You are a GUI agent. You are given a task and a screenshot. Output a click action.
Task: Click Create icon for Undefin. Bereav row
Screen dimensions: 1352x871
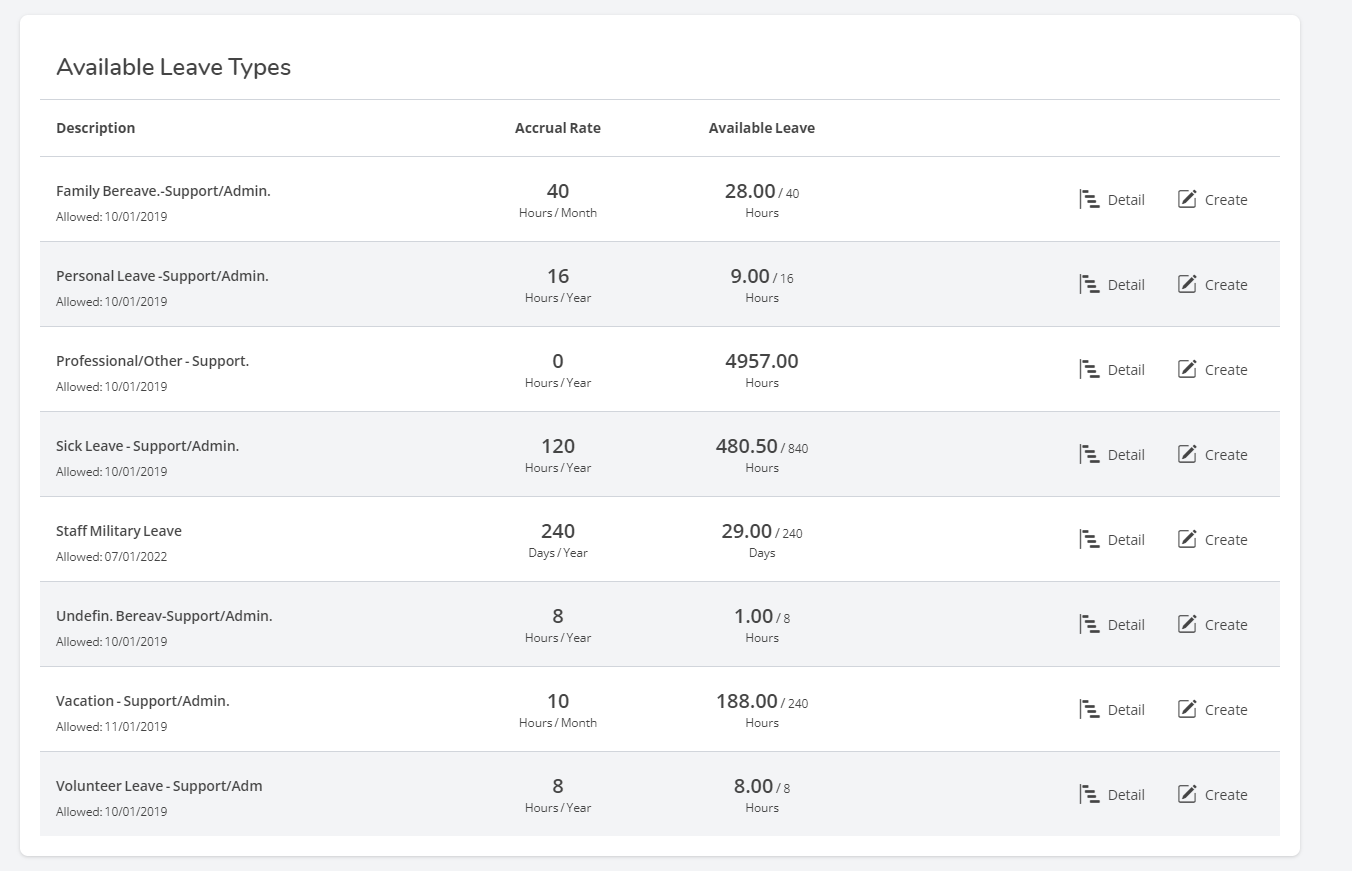[1187, 624]
